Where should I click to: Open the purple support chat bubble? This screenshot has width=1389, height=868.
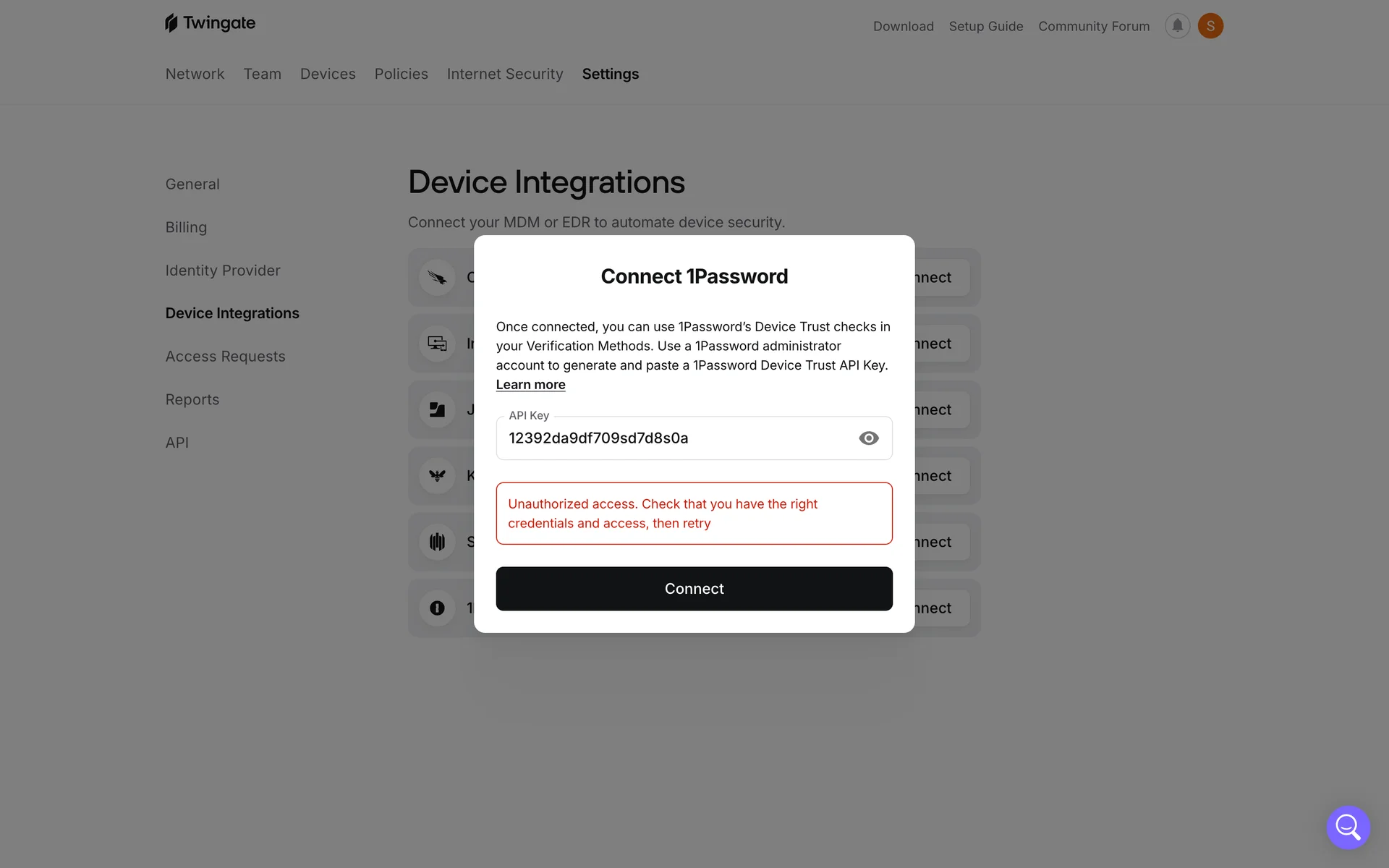click(x=1348, y=827)
